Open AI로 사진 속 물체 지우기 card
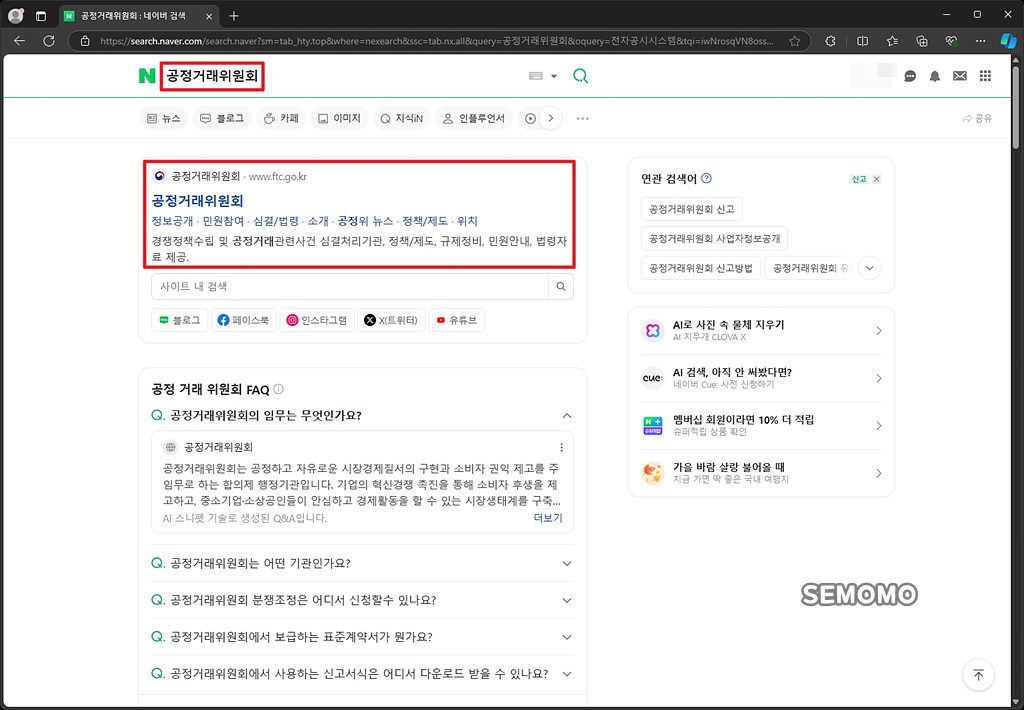This screenshot has height=710, width=1024. coord(761,331)
